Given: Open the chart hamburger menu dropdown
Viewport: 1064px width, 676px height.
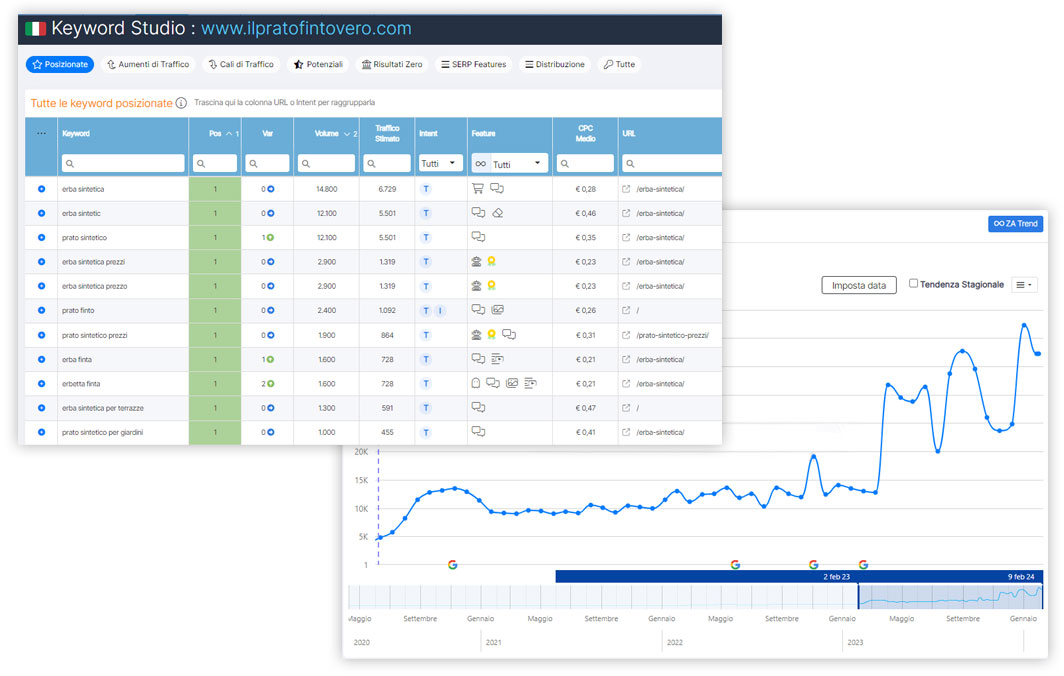Looking at the screenshot, I should pos(1024,285).
